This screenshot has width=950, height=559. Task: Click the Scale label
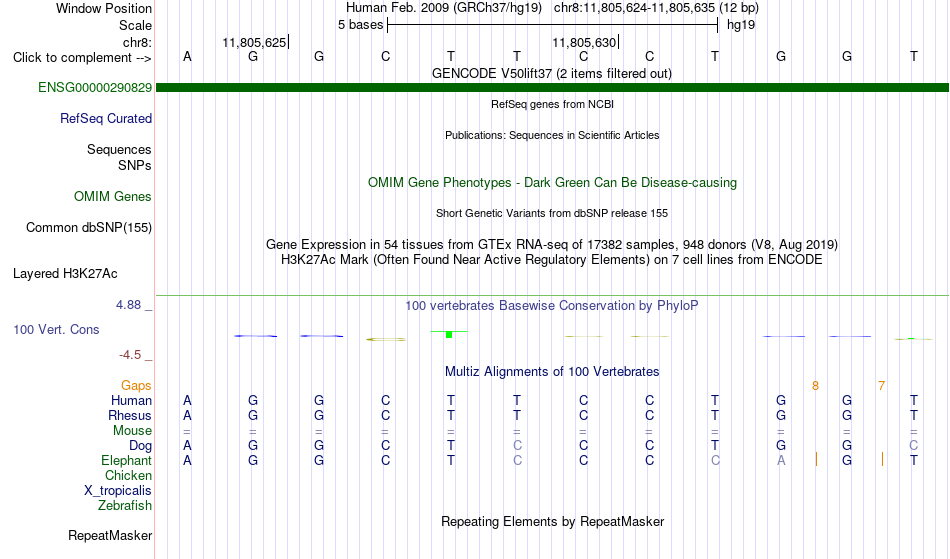(x=135, y=25)
